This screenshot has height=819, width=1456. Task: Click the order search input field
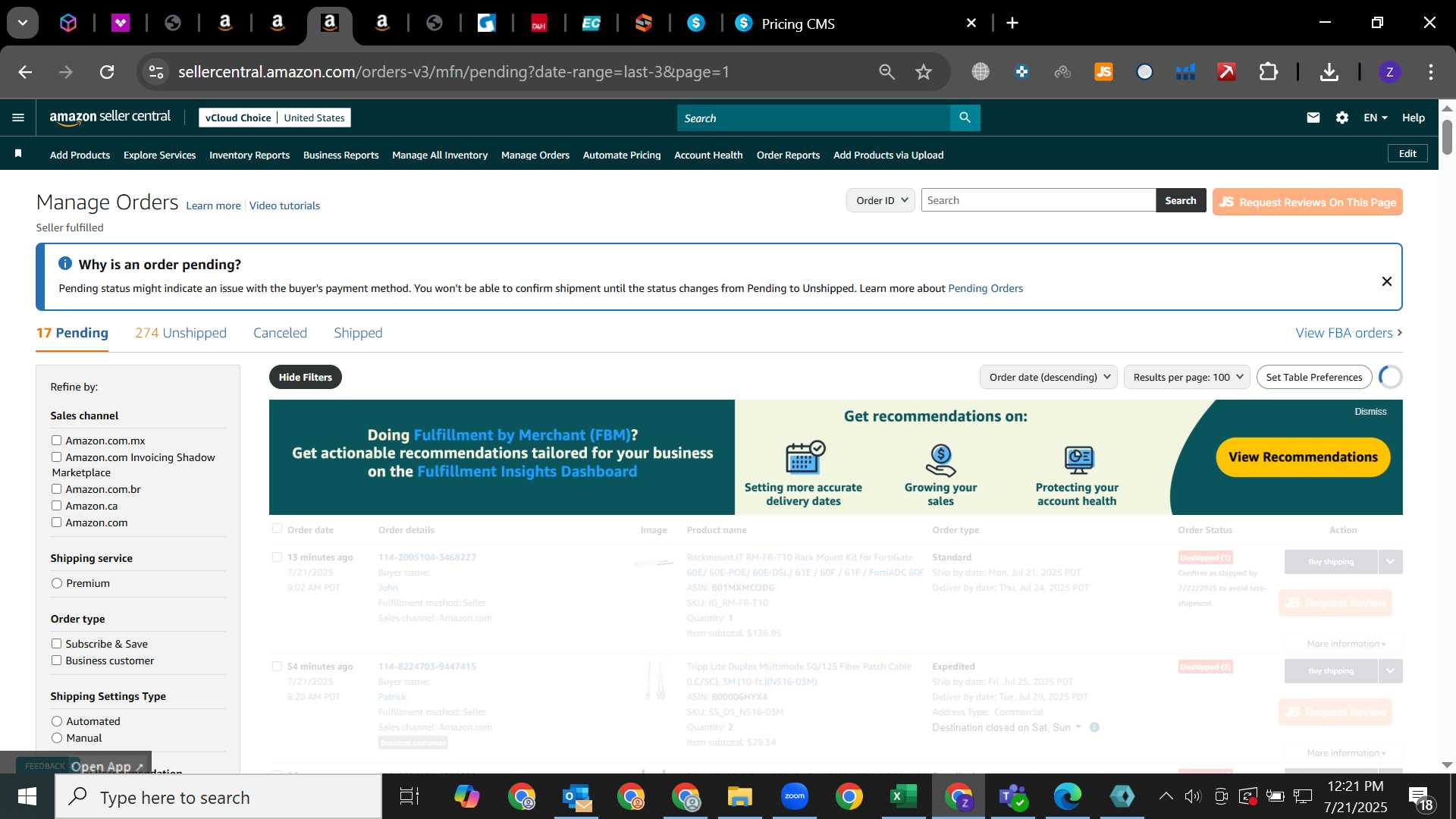[1038, 200]
